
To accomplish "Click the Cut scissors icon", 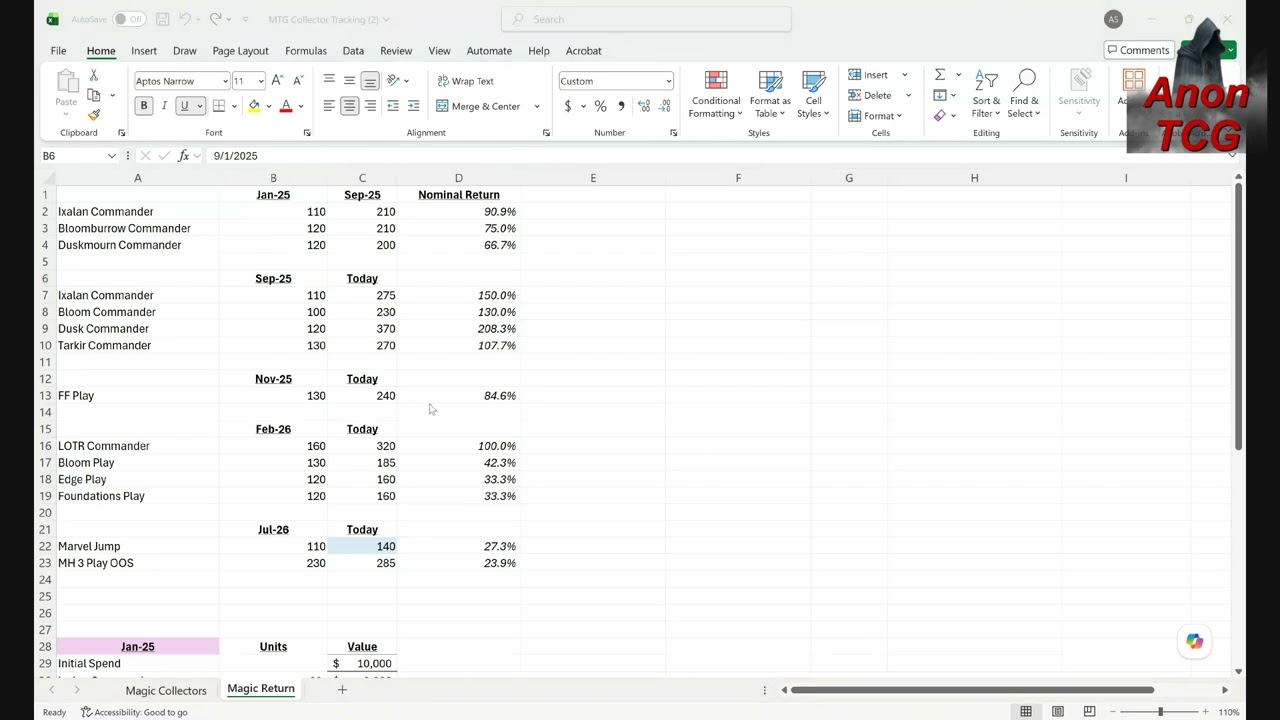I will coord(93,76).
